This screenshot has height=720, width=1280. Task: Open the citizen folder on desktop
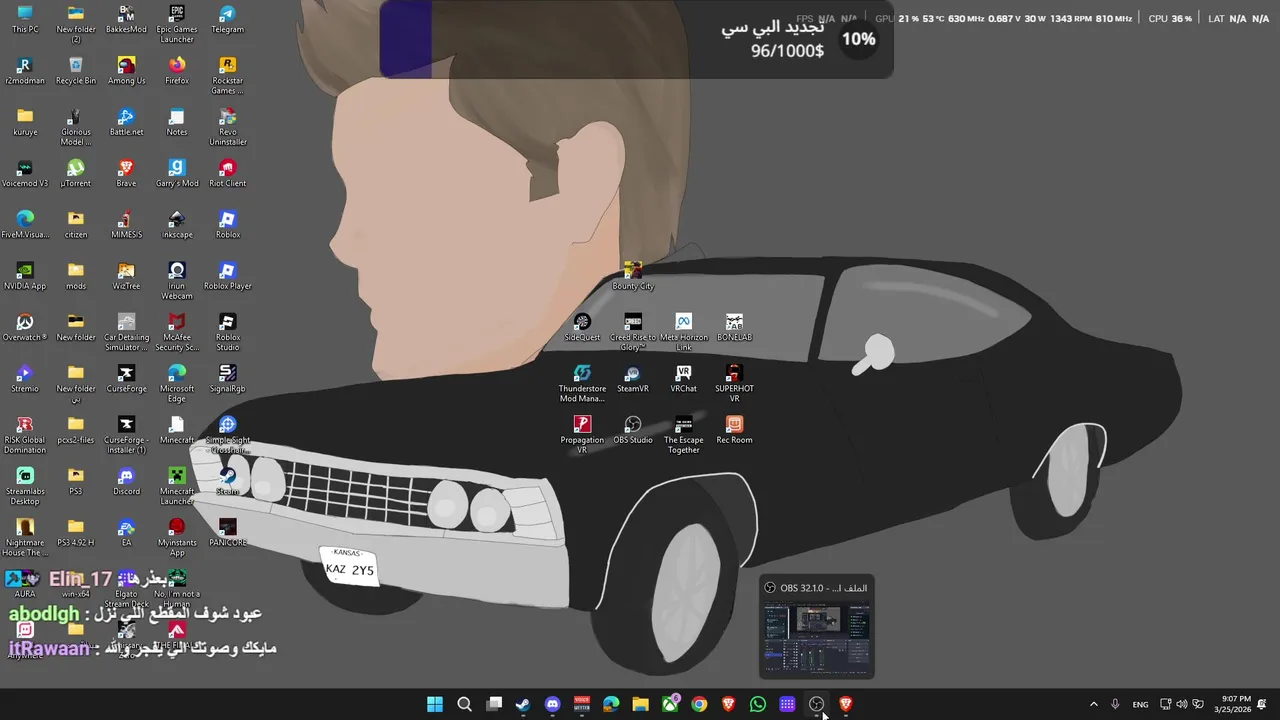click(76, 225)
